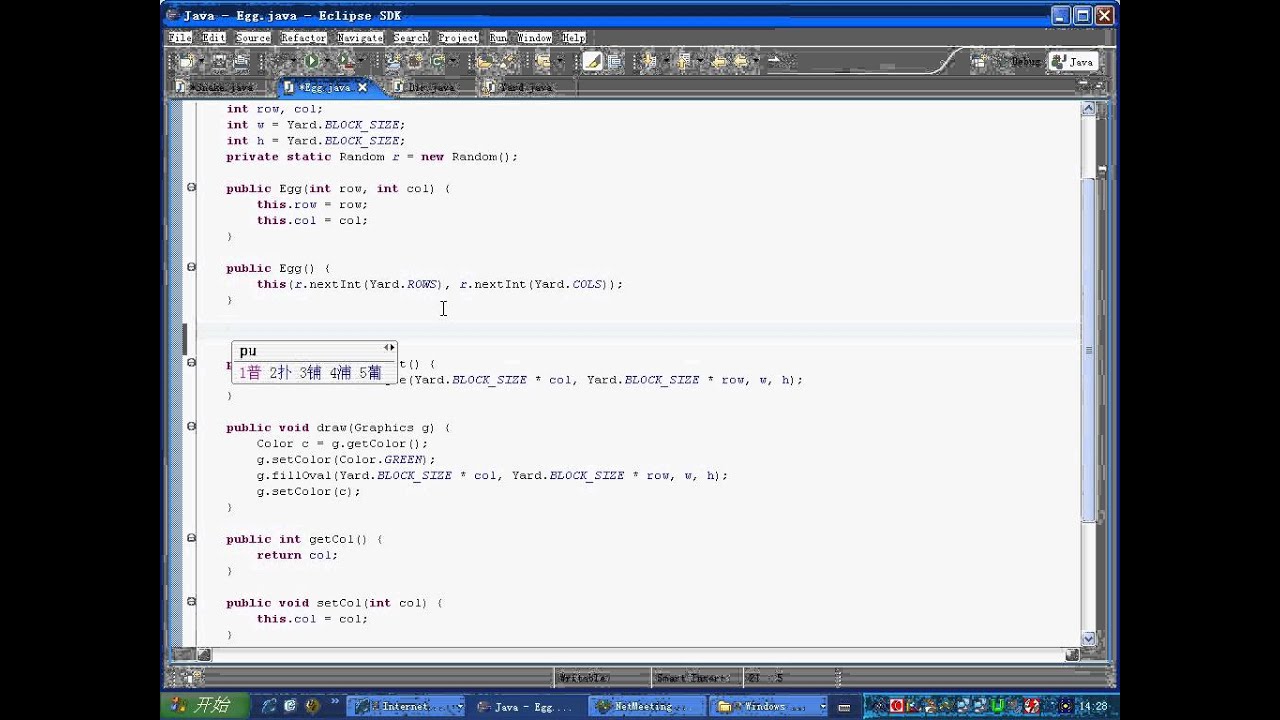
Task: Click the horizontal scrollbar right arrow
Action: click(1072, 654)
